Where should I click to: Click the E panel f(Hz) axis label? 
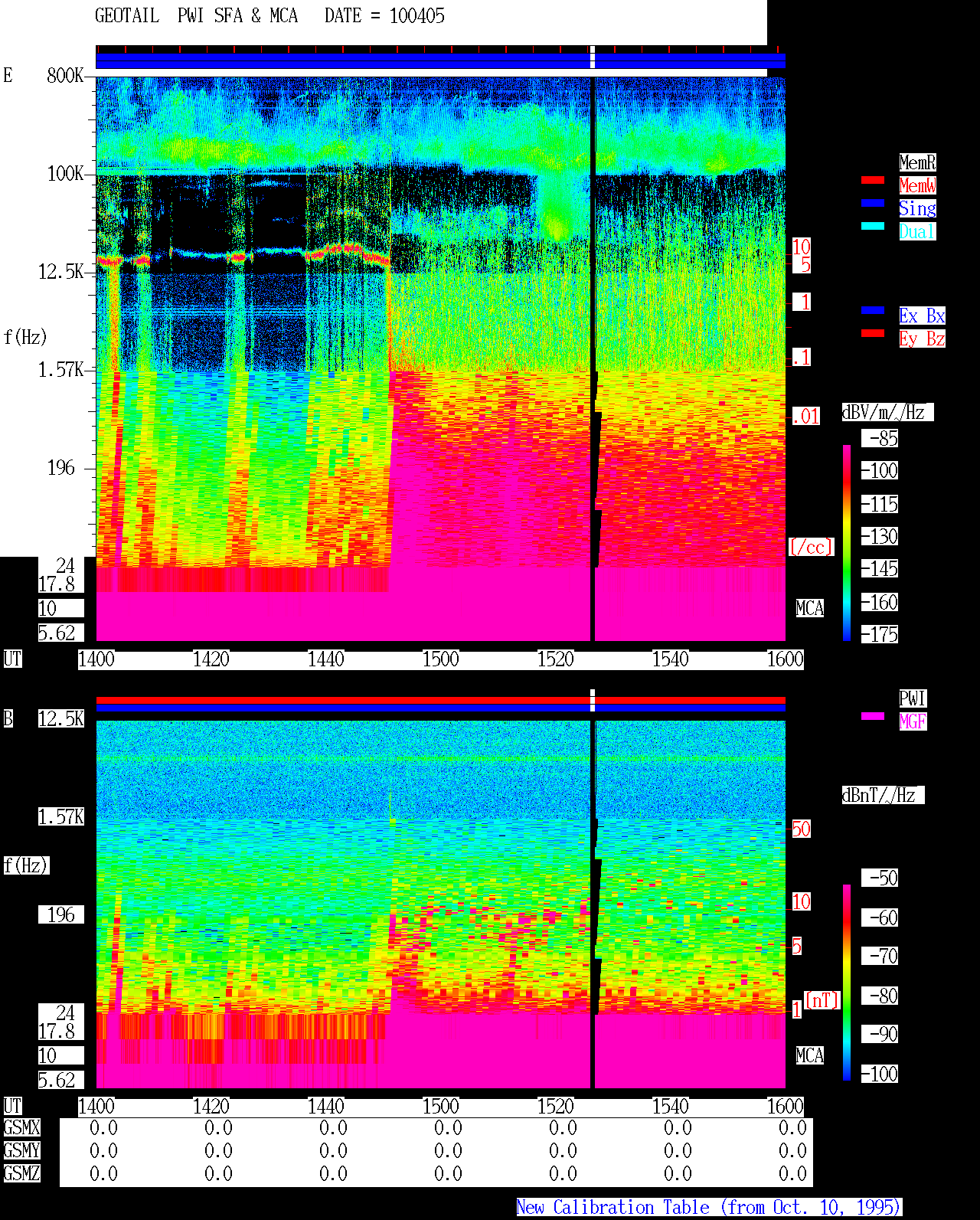point(25,337)
